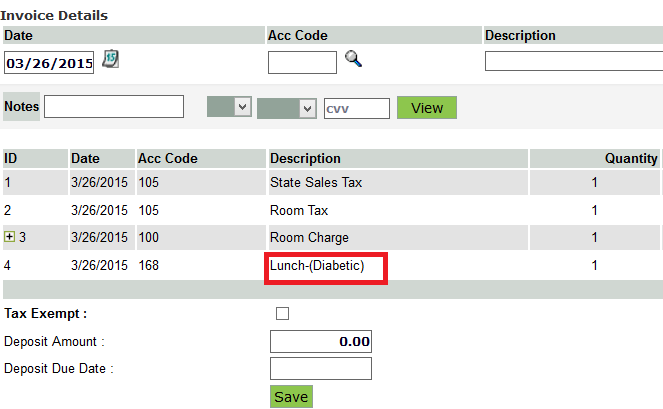Viewport: 663px width, 409px height.
Task: Click the Deposit Amount field
Action: tap(321, 341)
